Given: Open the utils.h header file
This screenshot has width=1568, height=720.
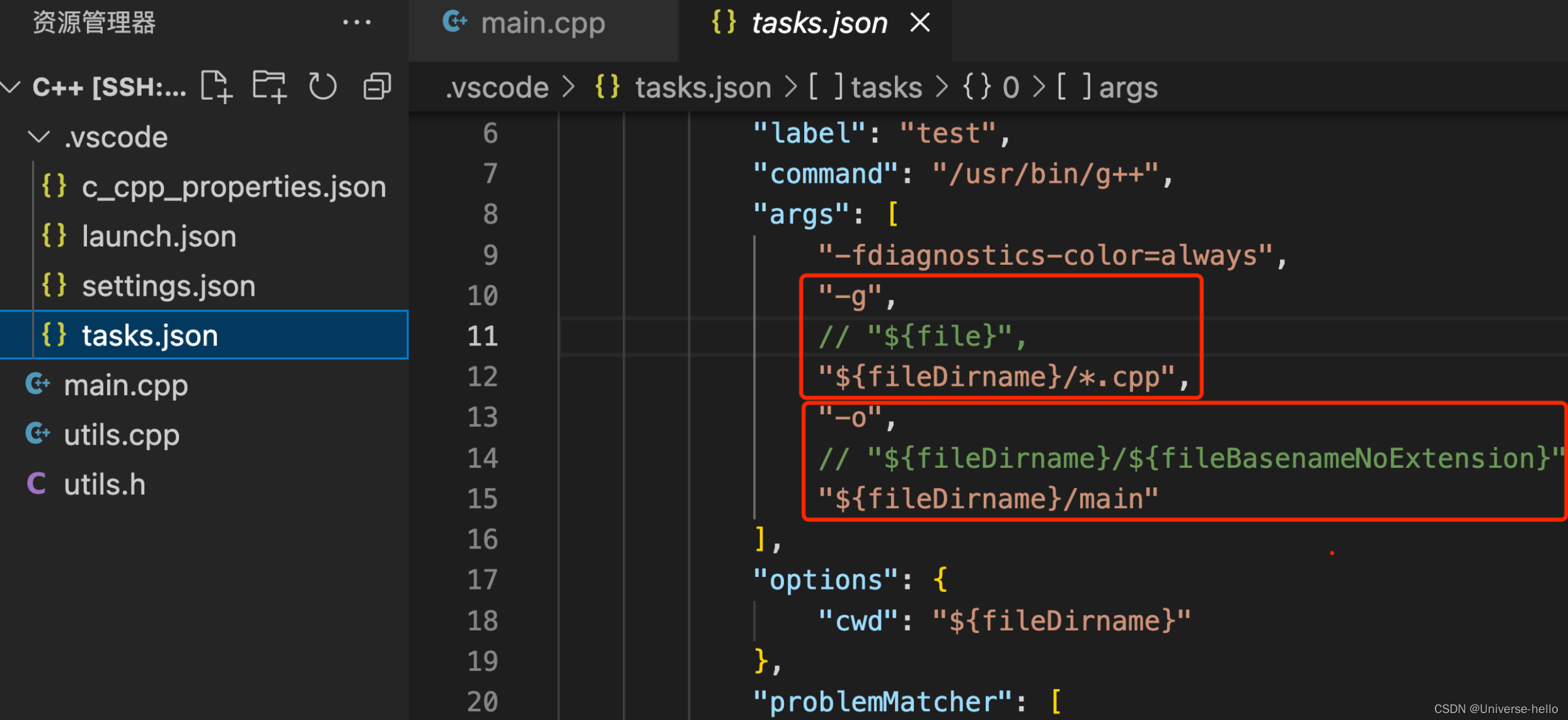Looking at the screenshot, I should [x=105, y=485].
